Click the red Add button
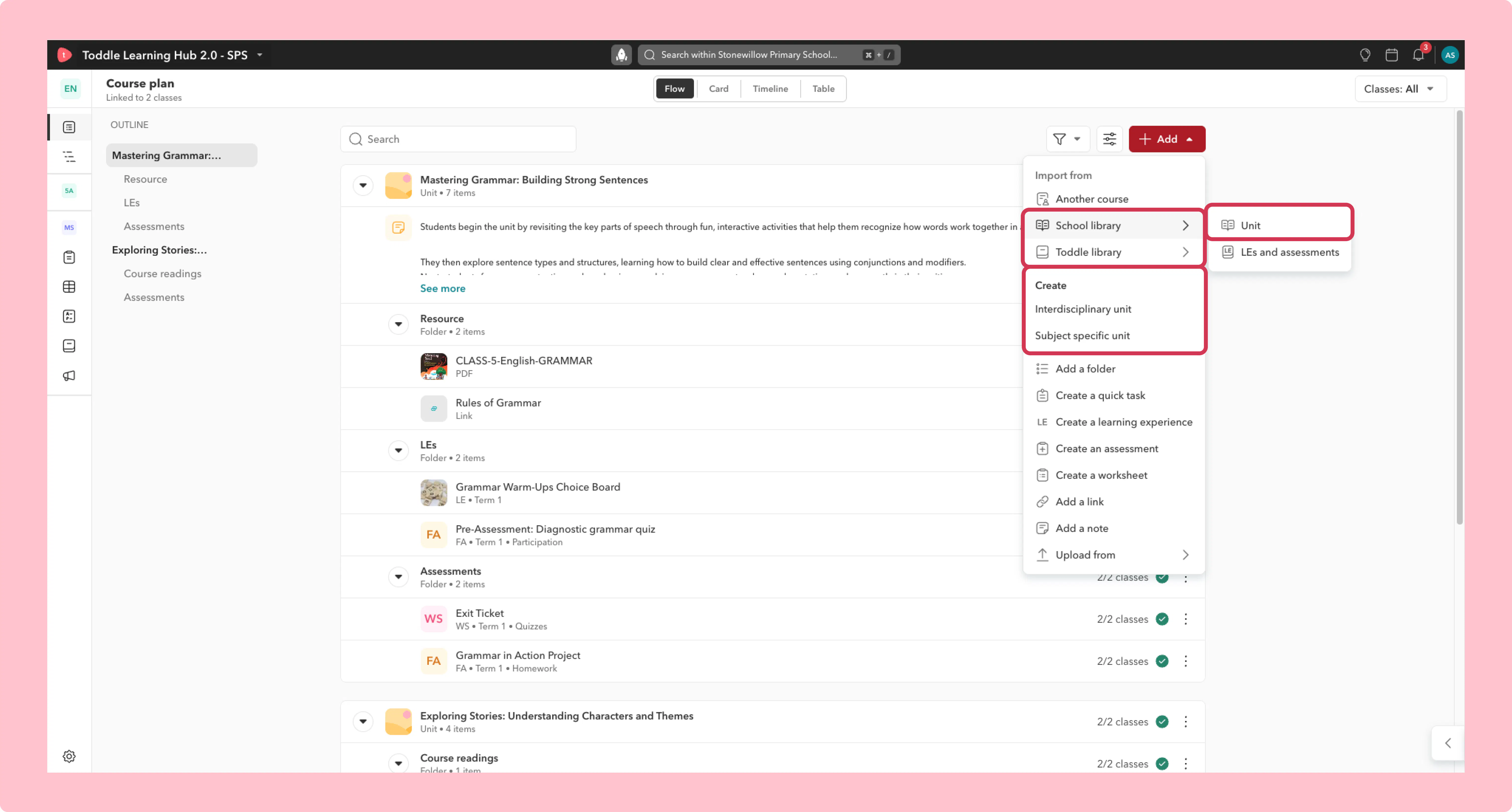This screenshot has height=812, width=1512. (x=1167, y=139)
